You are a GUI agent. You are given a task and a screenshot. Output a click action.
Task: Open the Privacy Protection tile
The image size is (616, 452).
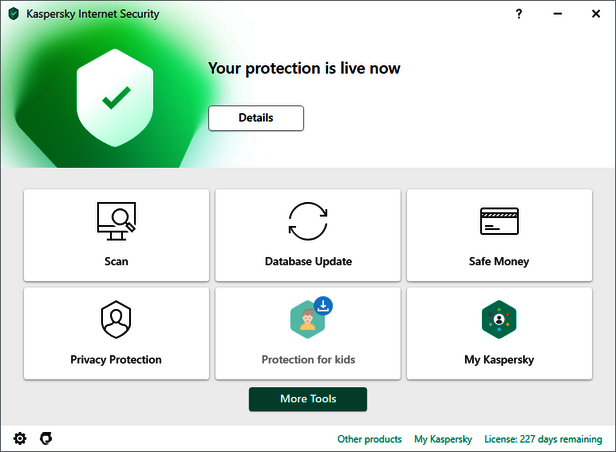point(116,333)
